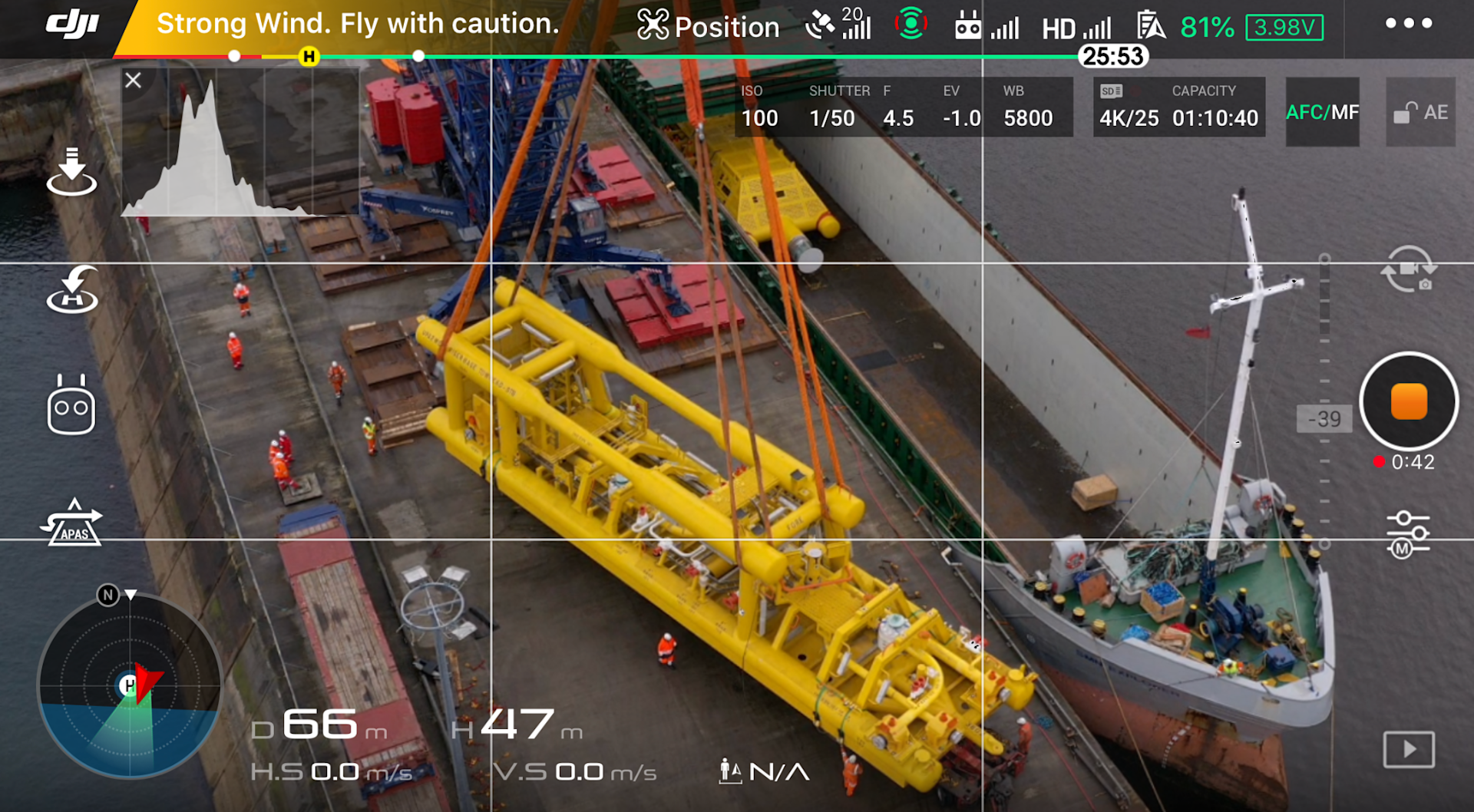
Task: Switch between photo and video mode
Action: coord(1409,269)
